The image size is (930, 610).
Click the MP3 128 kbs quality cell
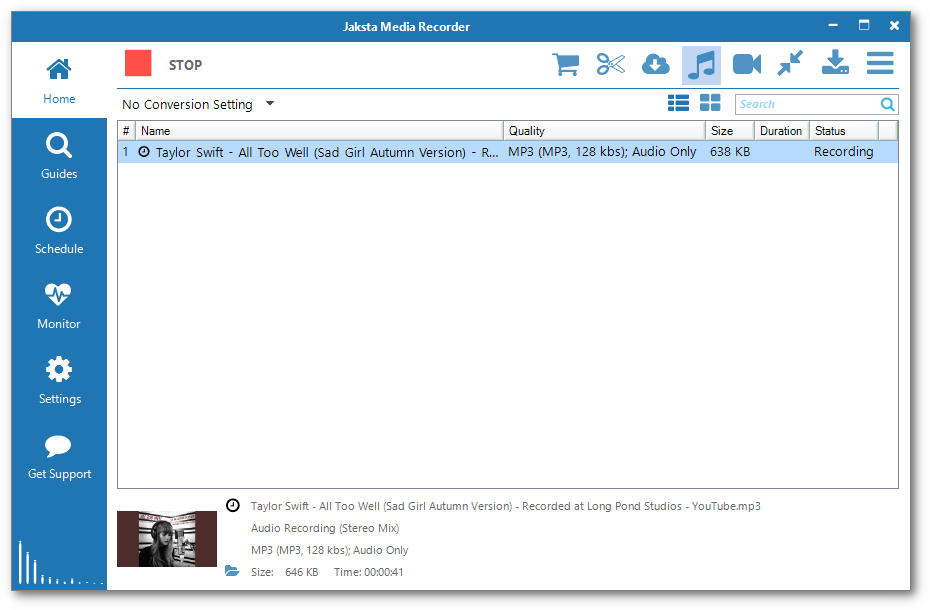[602, 152]
